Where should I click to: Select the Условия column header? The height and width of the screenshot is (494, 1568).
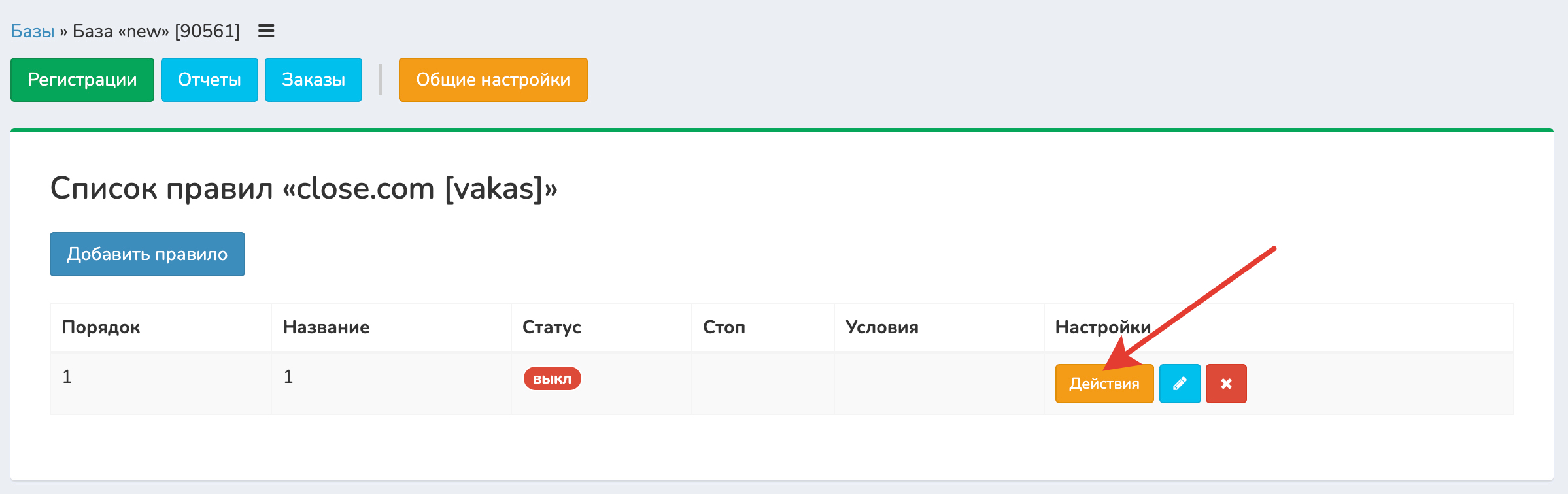(x=881, y=327)
